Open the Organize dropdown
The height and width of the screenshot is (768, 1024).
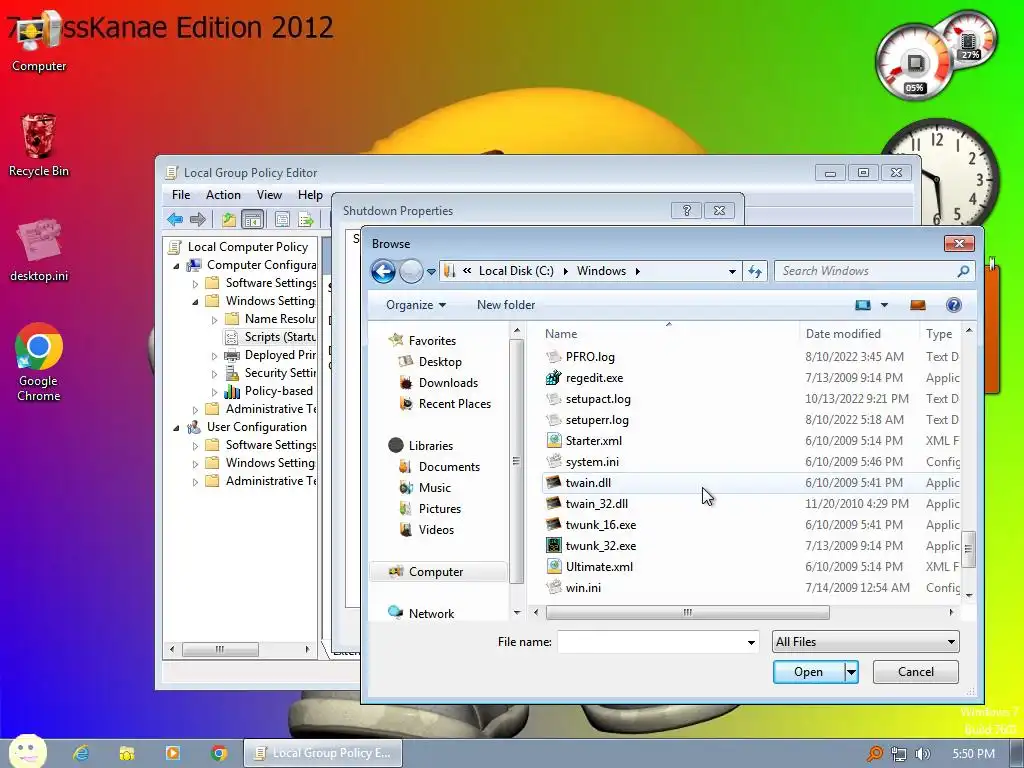(416, 305)
